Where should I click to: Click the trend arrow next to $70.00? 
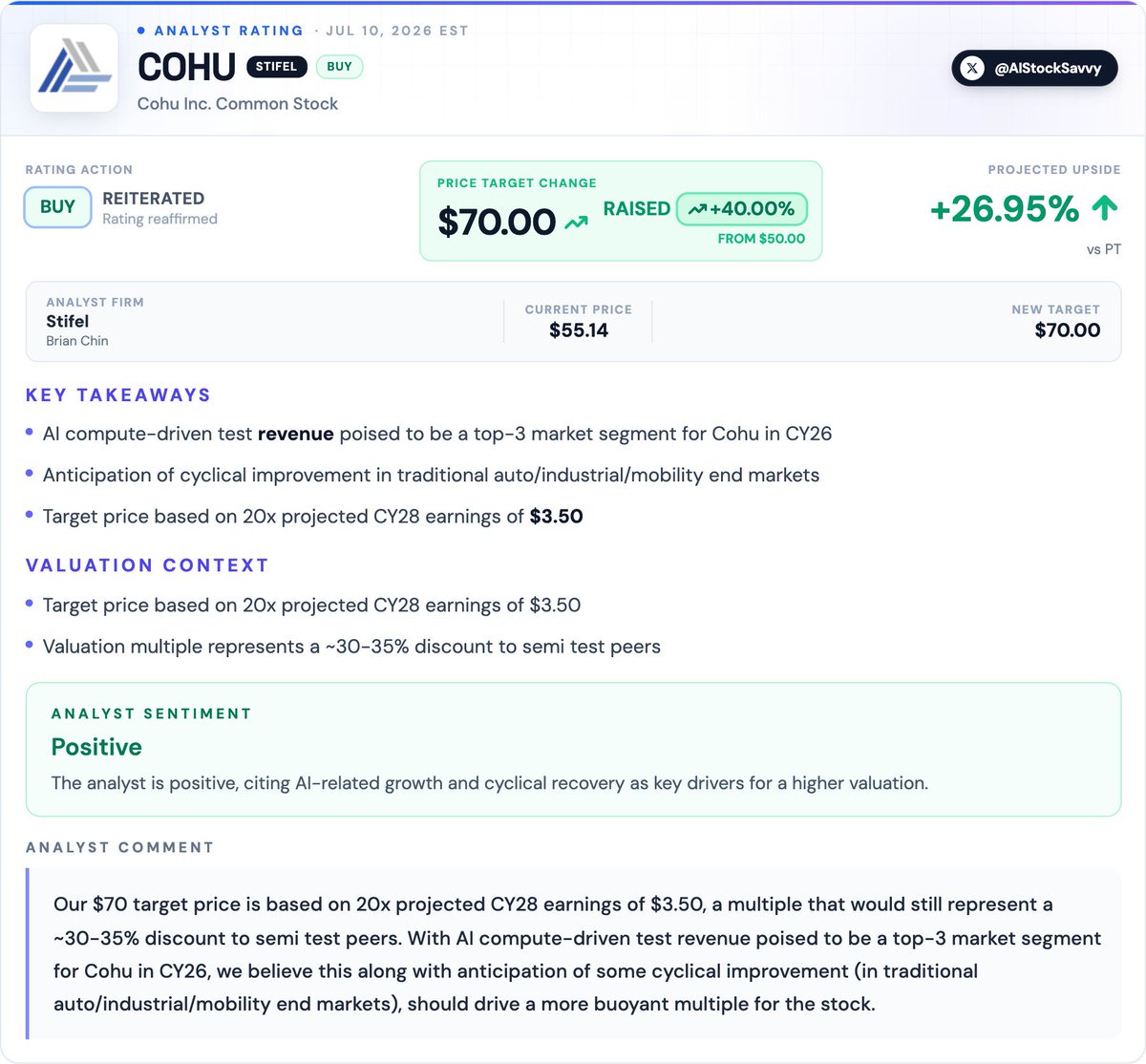576,223
